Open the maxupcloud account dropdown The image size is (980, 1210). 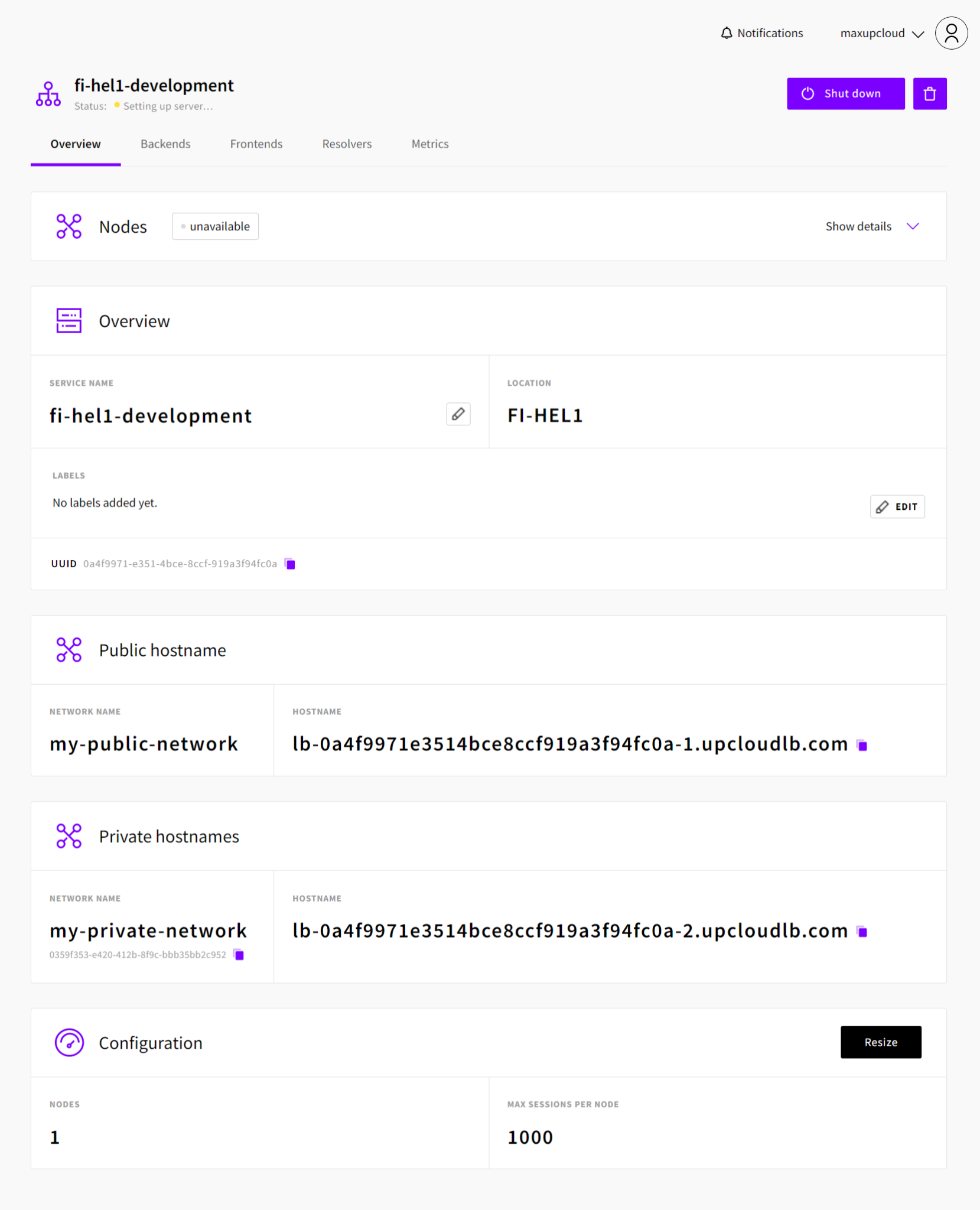(x=882, y=33)
